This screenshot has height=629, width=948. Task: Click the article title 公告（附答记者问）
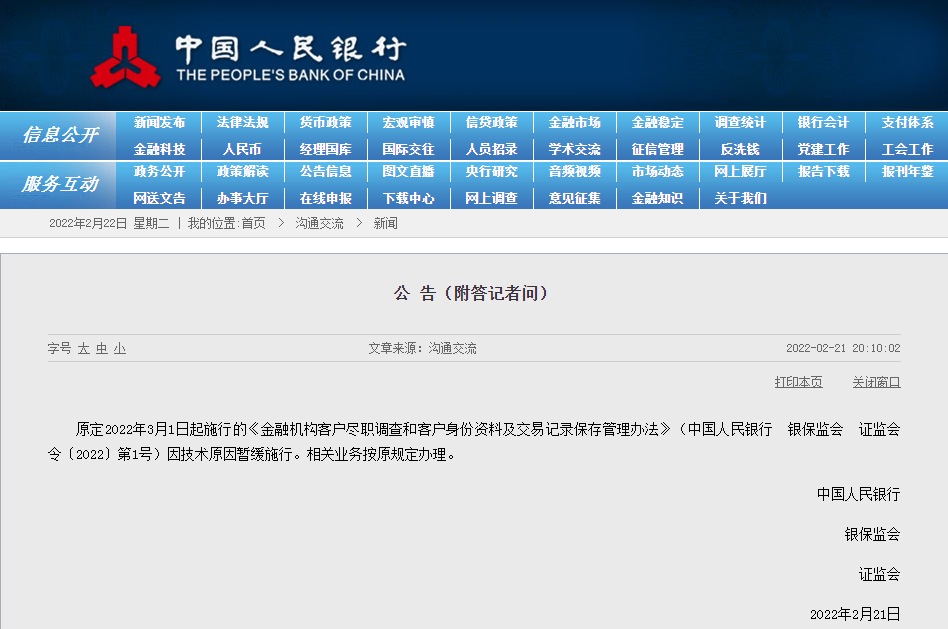pos(471,293)
